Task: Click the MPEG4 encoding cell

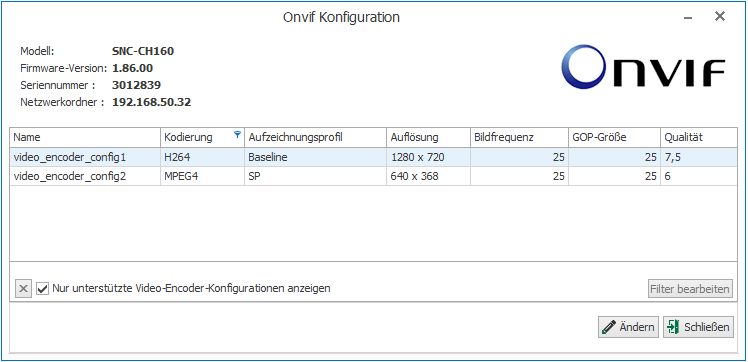Action: coord(202,176)
